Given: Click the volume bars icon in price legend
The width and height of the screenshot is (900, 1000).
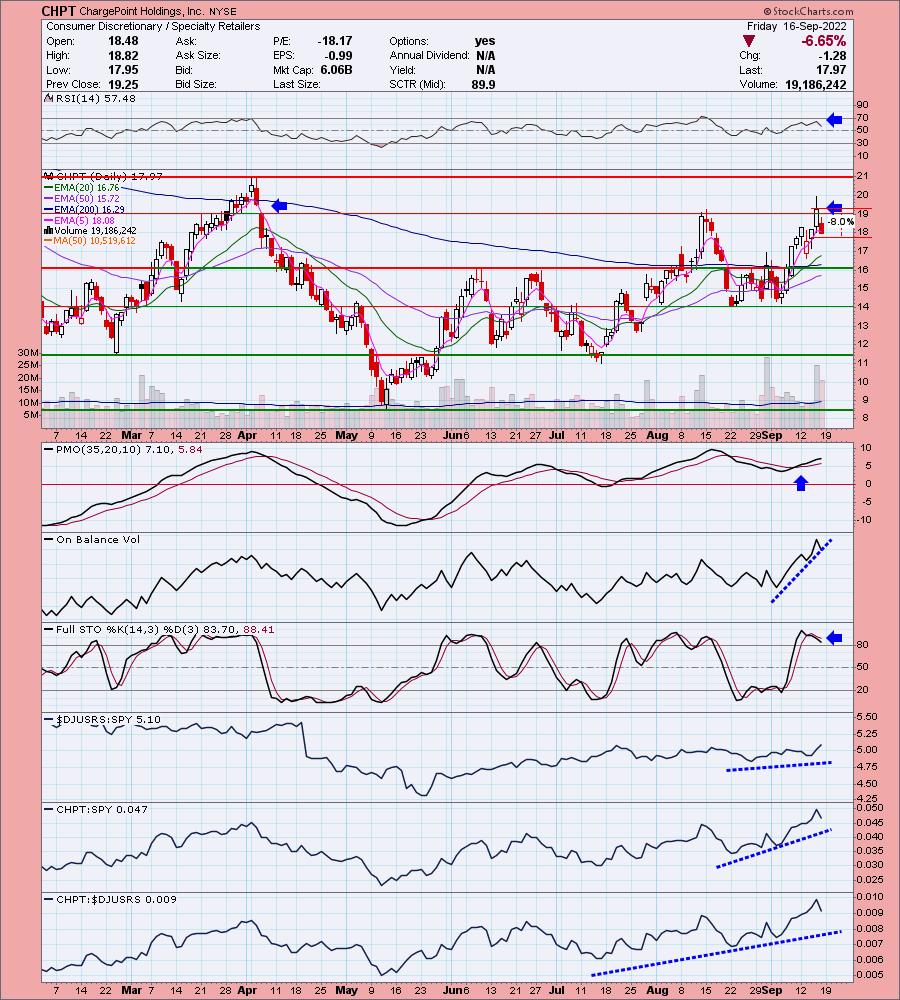Looking at the screenshot, I should click(x=48, y=230).
